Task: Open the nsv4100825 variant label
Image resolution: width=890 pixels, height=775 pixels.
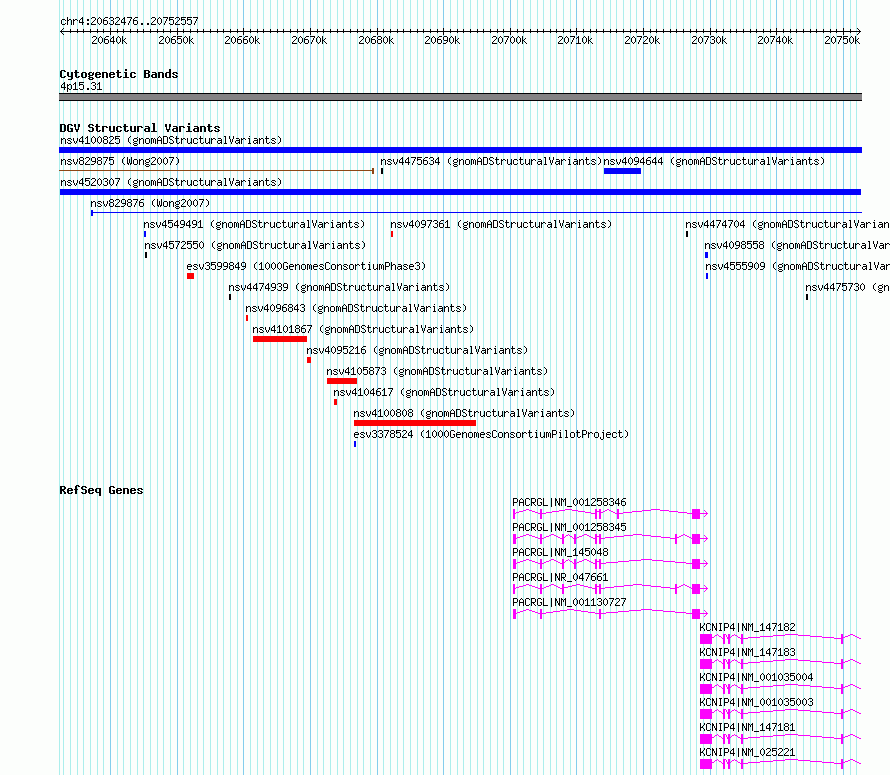Action: click(171, 140)
